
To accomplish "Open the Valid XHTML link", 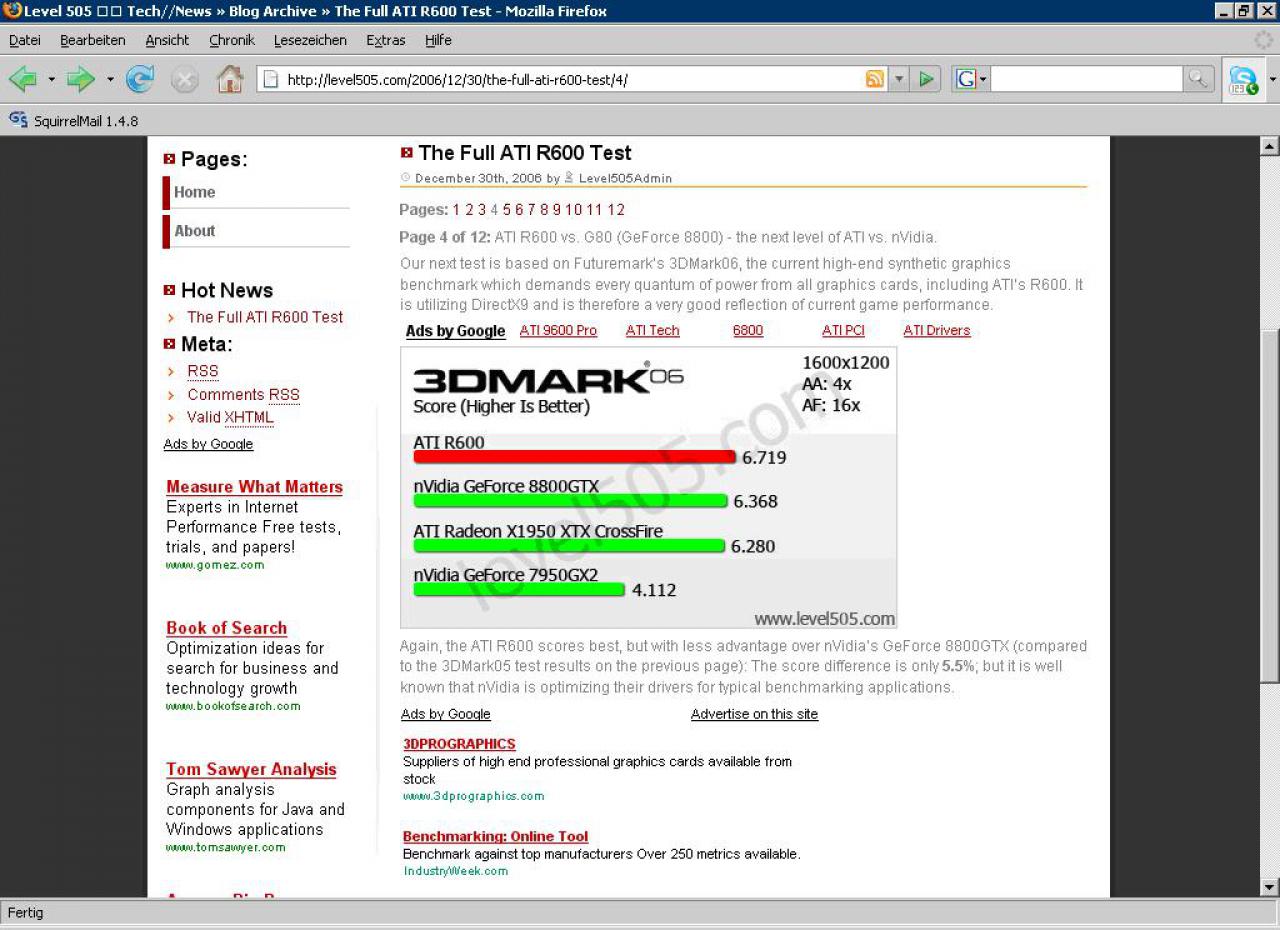I will (230, 418).
